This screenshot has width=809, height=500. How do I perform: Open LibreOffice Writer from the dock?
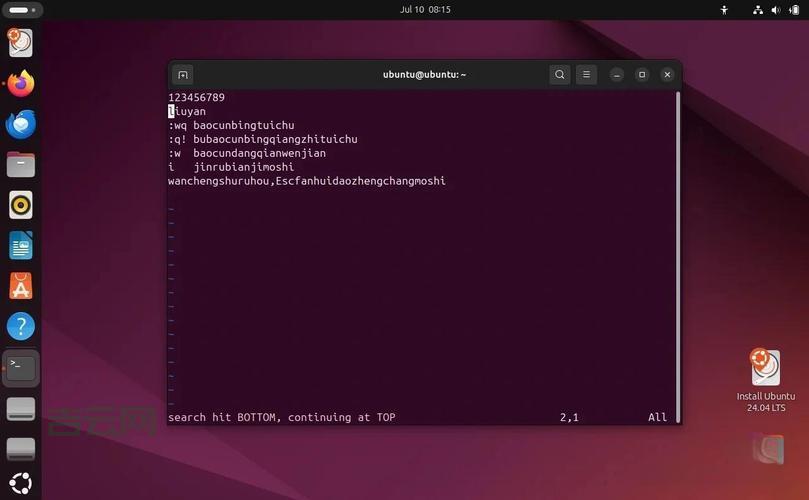20,245
